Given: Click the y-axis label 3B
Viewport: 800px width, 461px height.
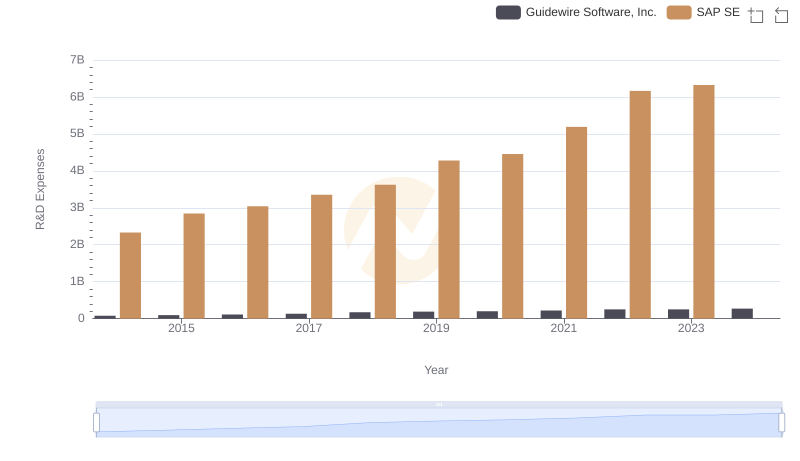Looking at the screenshot, I should [x=77, y=208].
